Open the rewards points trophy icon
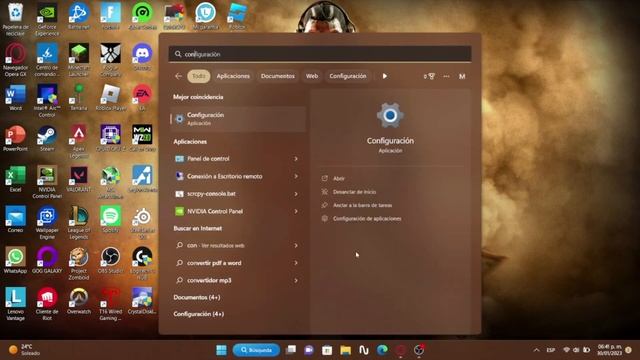The height and width of the screenshot is (360, 640). pos(429,76)
